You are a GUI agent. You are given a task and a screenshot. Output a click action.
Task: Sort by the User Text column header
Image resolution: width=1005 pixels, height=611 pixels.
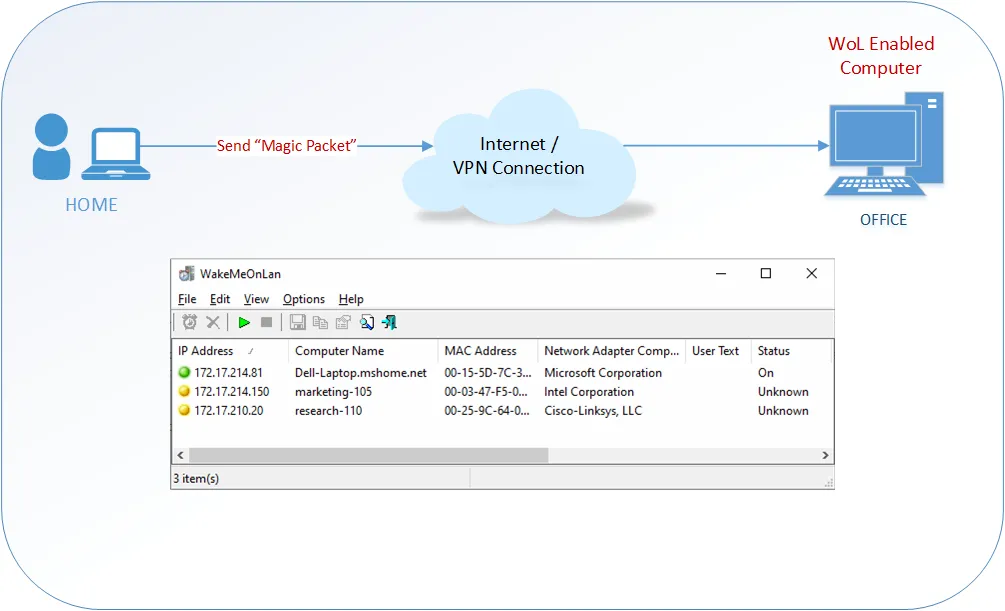[x=718, y=351]
